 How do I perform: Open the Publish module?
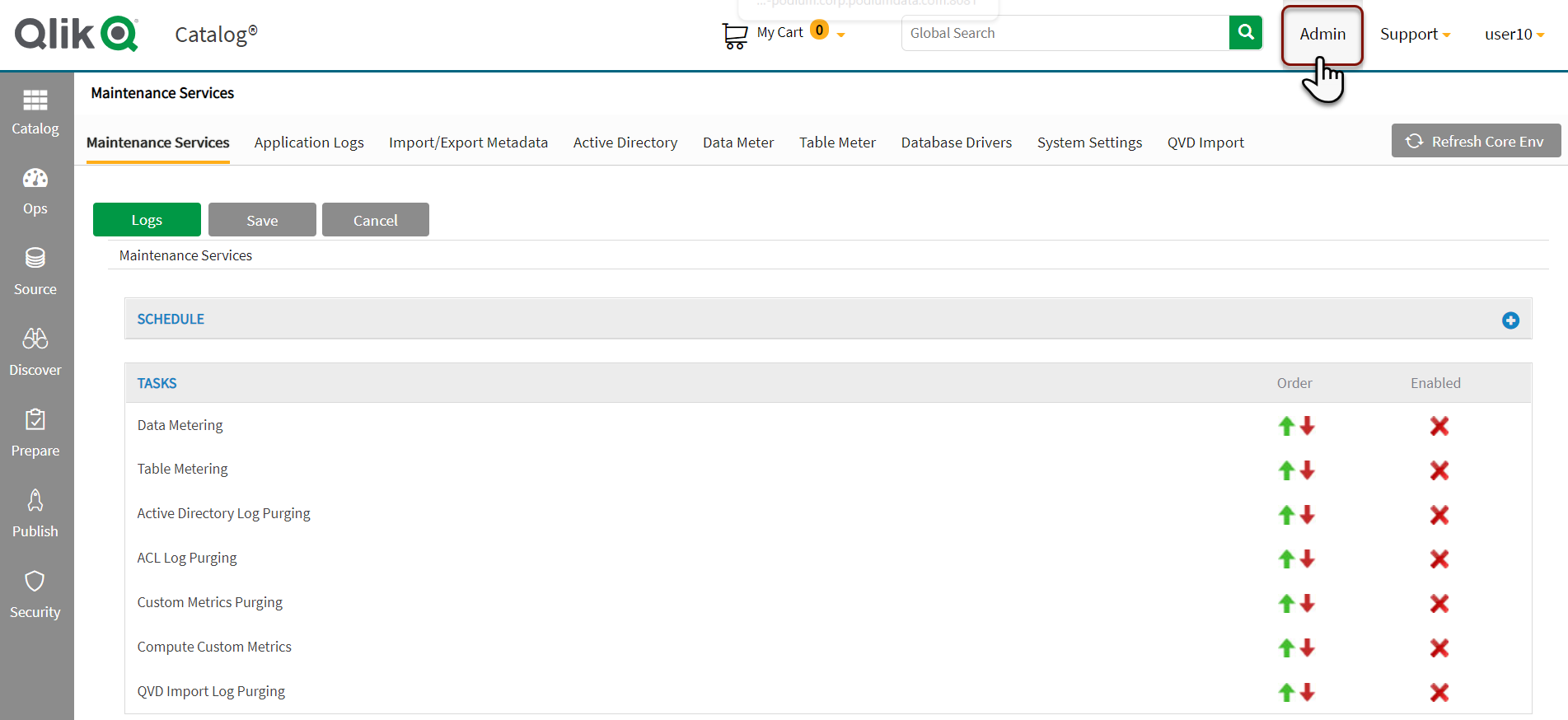[x=35, y=515]
